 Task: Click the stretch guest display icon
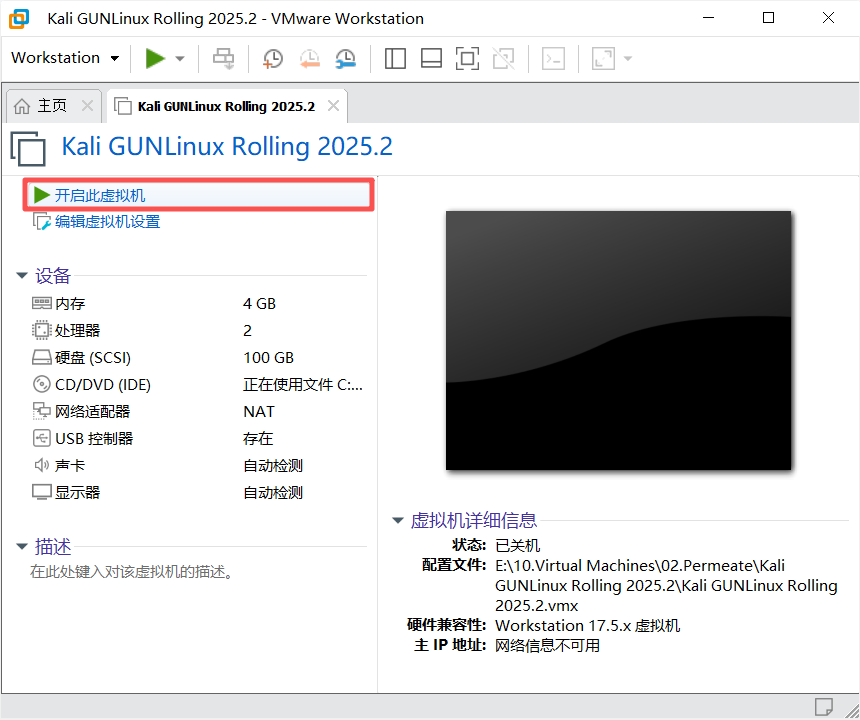(x=603, y=58)
